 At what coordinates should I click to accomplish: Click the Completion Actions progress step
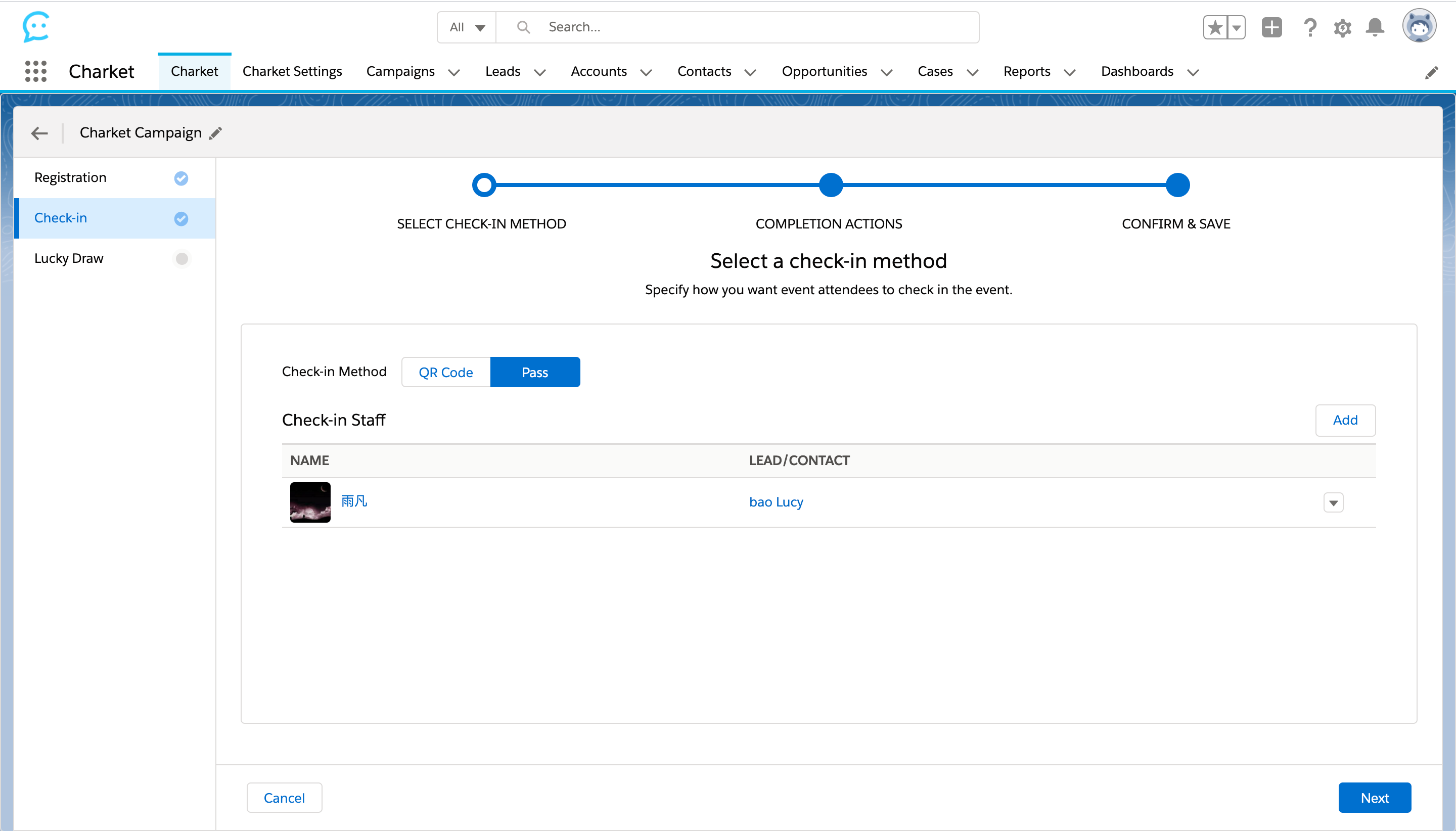(x=831, y=185)
